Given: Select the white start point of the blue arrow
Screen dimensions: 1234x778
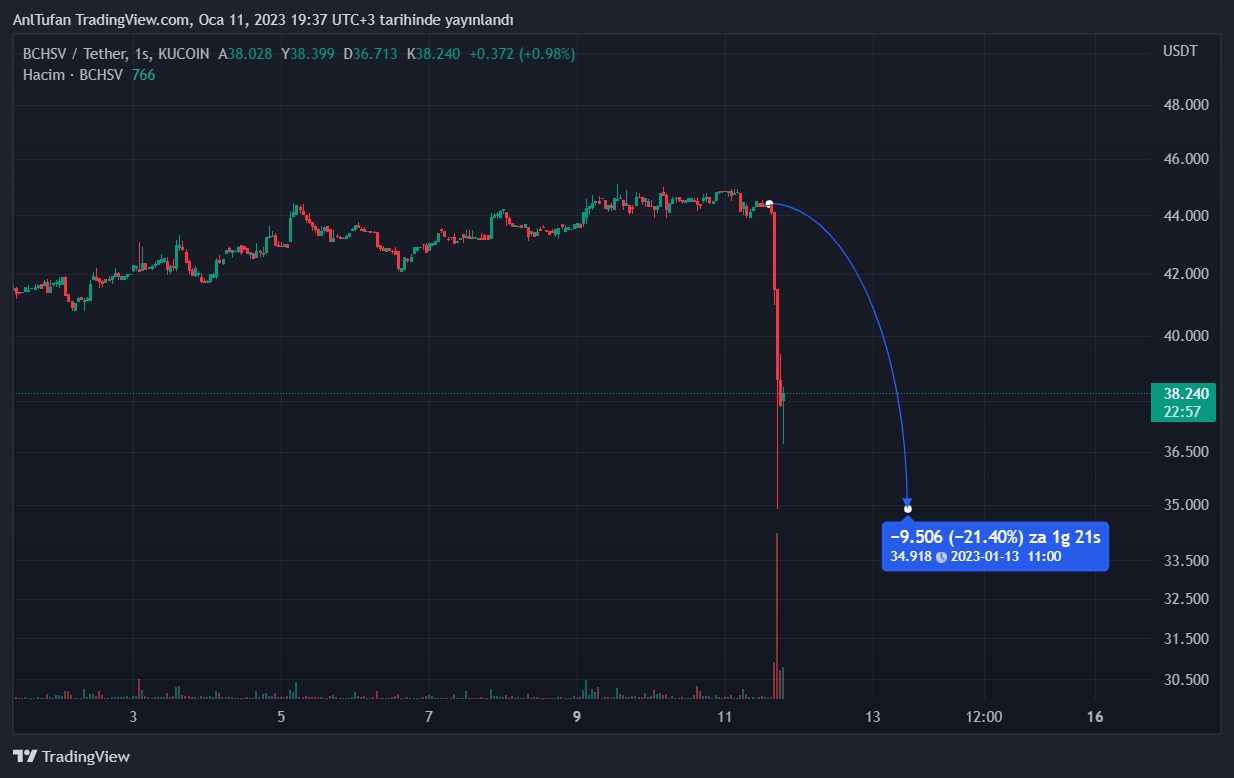Looking at the screenshot, I should pos(769,204).
